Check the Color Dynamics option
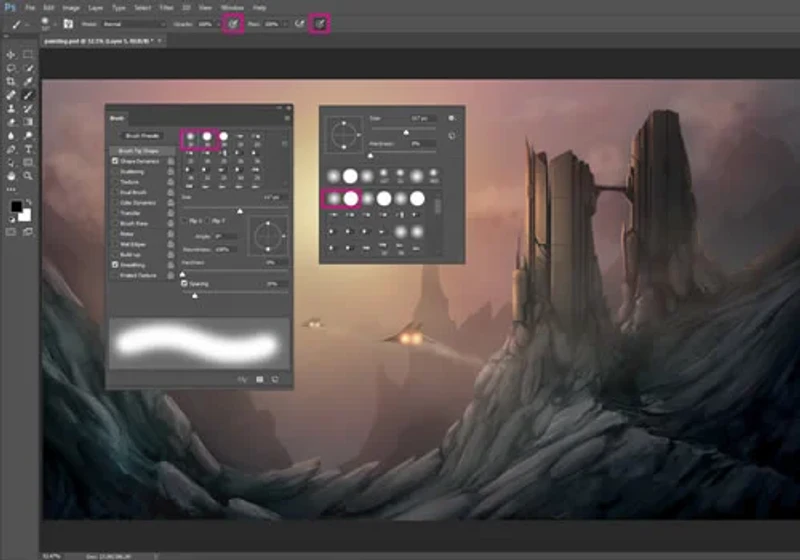800x560 pixels. pyautogui.click(x=115, y=202)
